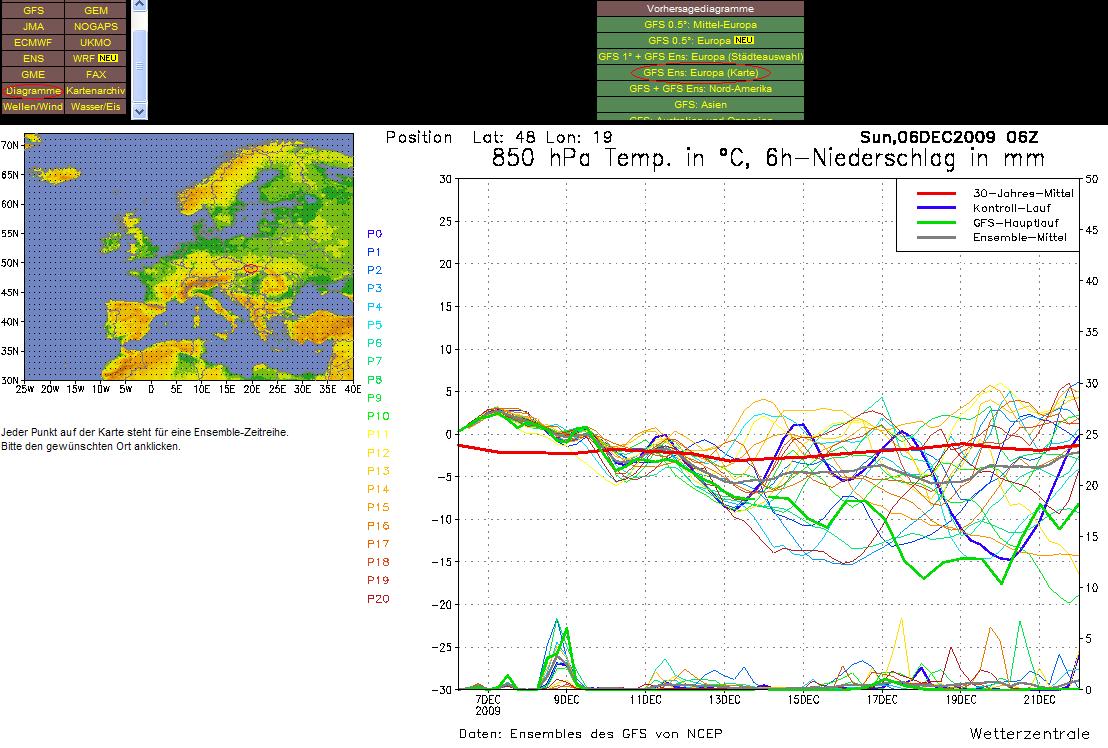Select GFS Ens: Europa (Karte) option
1108x748 pixels.
[x=700, y=73]
